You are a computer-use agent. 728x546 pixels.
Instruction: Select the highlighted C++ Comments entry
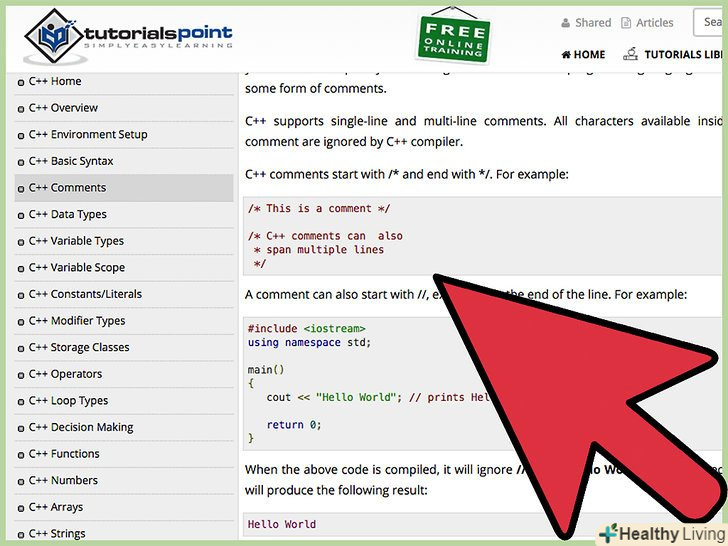tap(124, 188)
